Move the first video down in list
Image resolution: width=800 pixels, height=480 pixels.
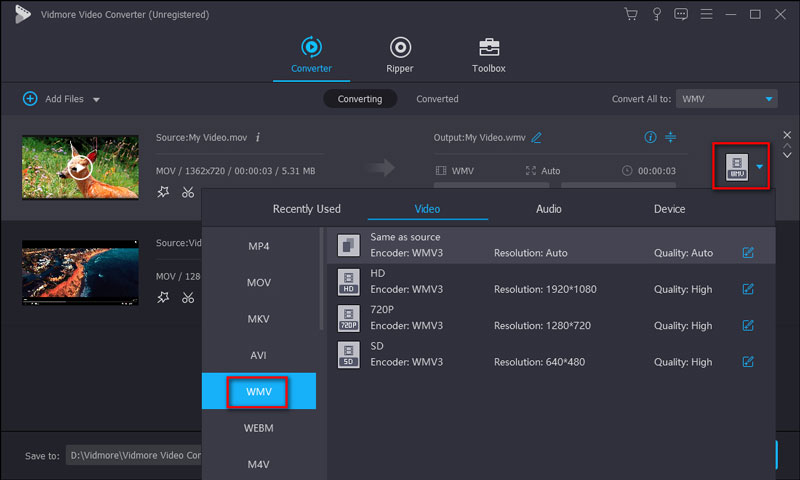tap(787, 155)
